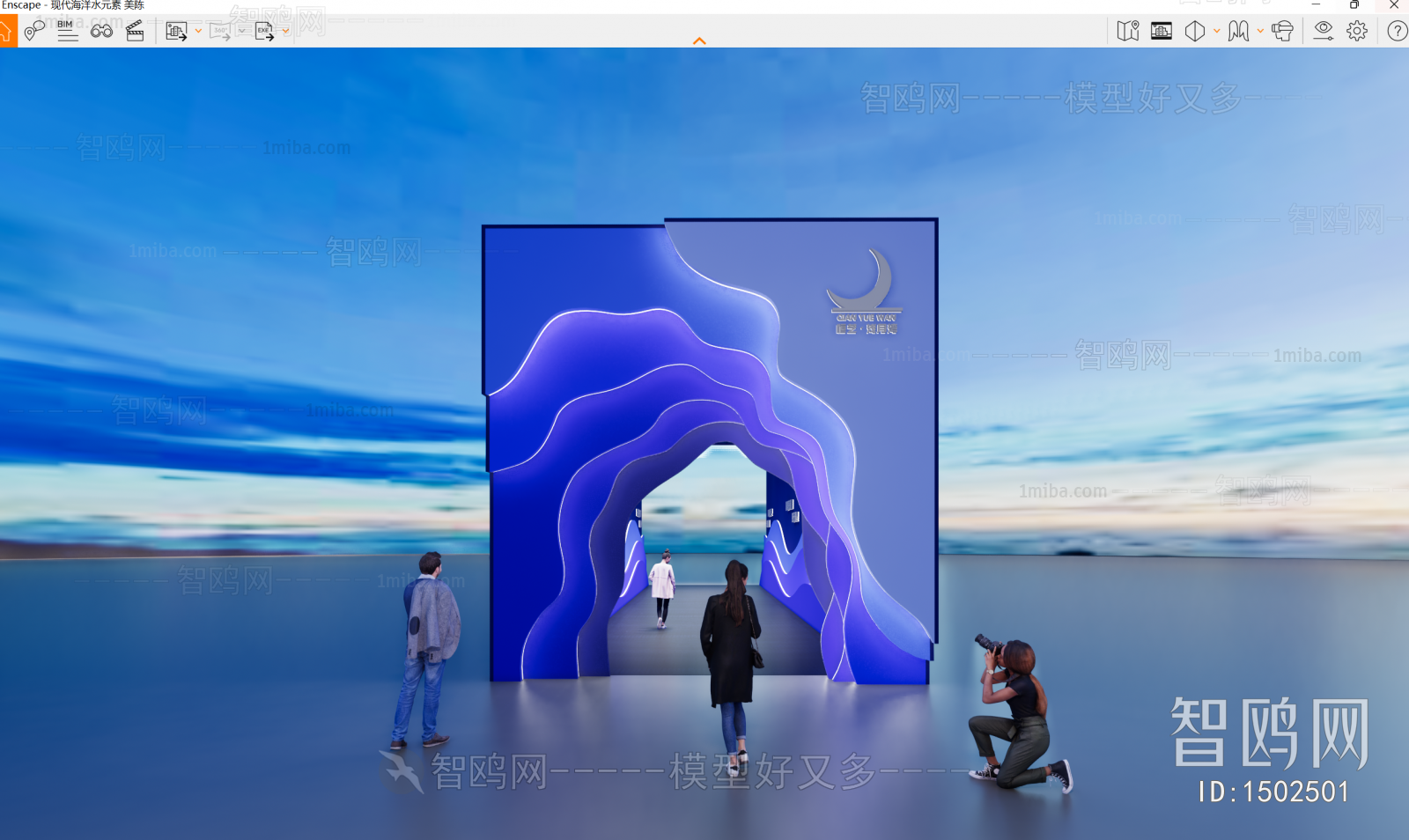Expand the view mode dropdown arrow
1409x840 pixels.
[x=1217, y=31]
